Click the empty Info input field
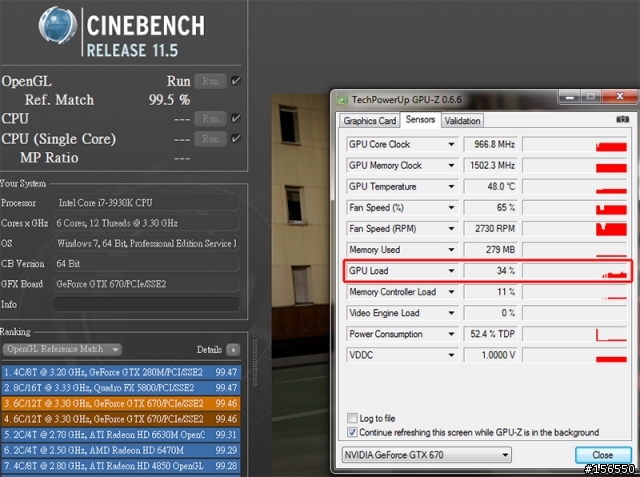The width and height of the screenshot is (640, 477). (x=146, y=304)
